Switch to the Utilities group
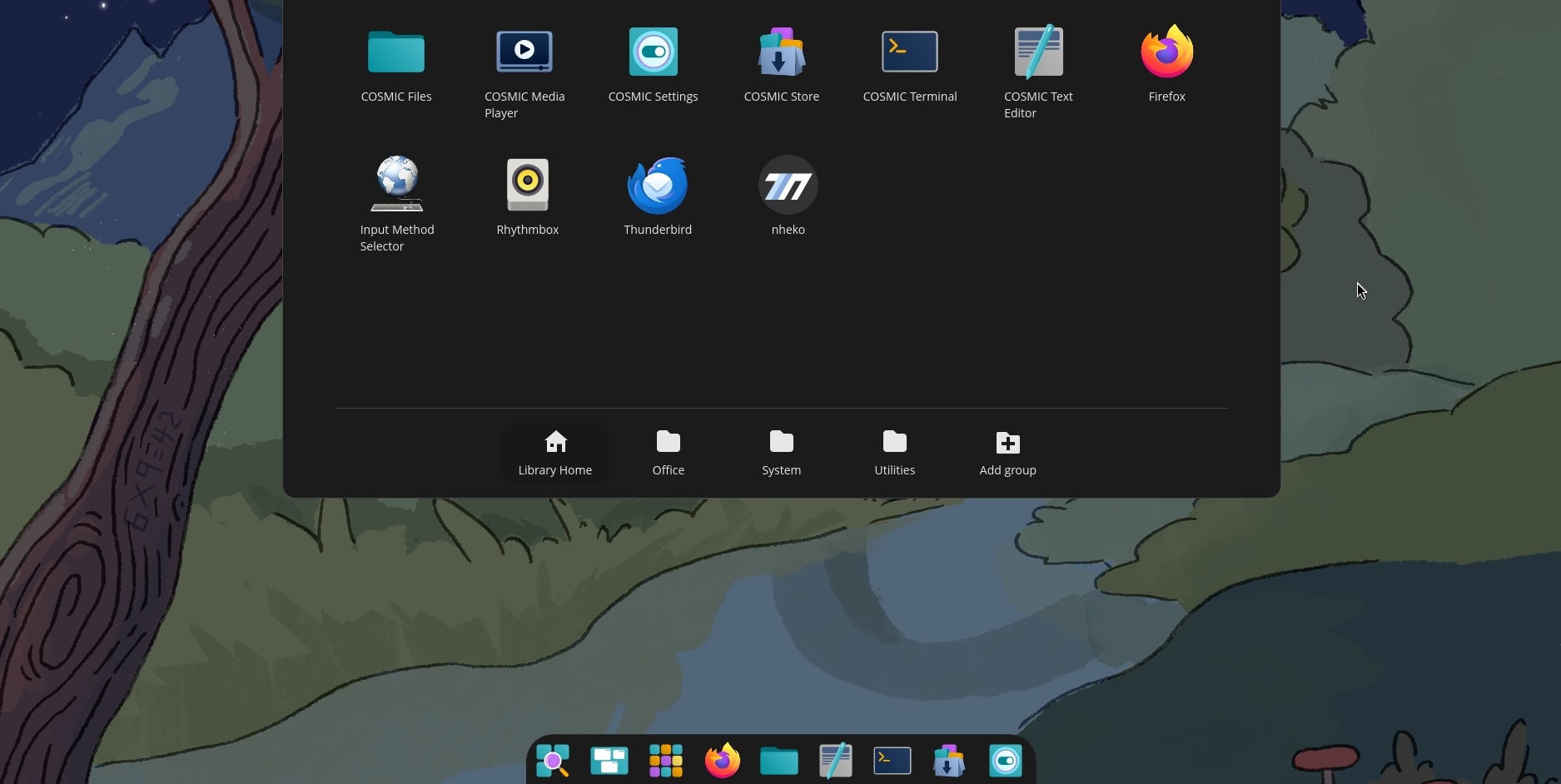The image size is (1561, 784). [895, 454]
